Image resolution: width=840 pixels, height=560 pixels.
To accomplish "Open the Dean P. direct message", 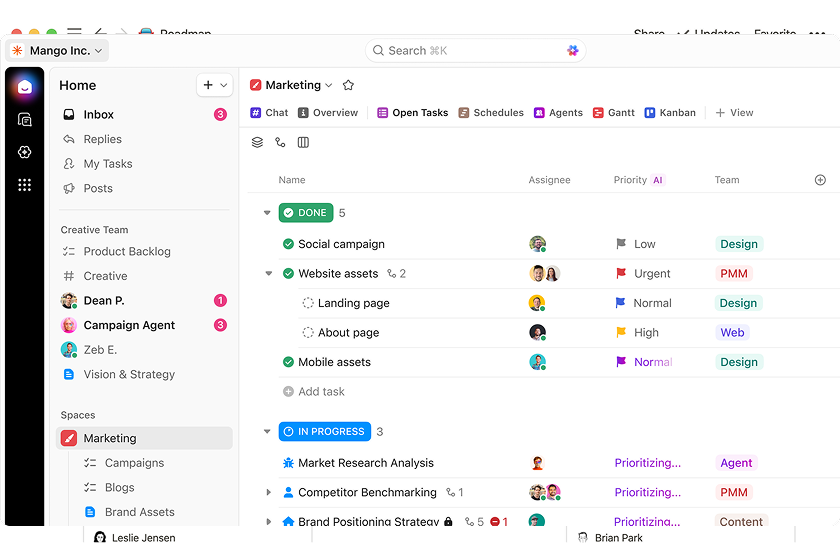I will click(145, 301).
